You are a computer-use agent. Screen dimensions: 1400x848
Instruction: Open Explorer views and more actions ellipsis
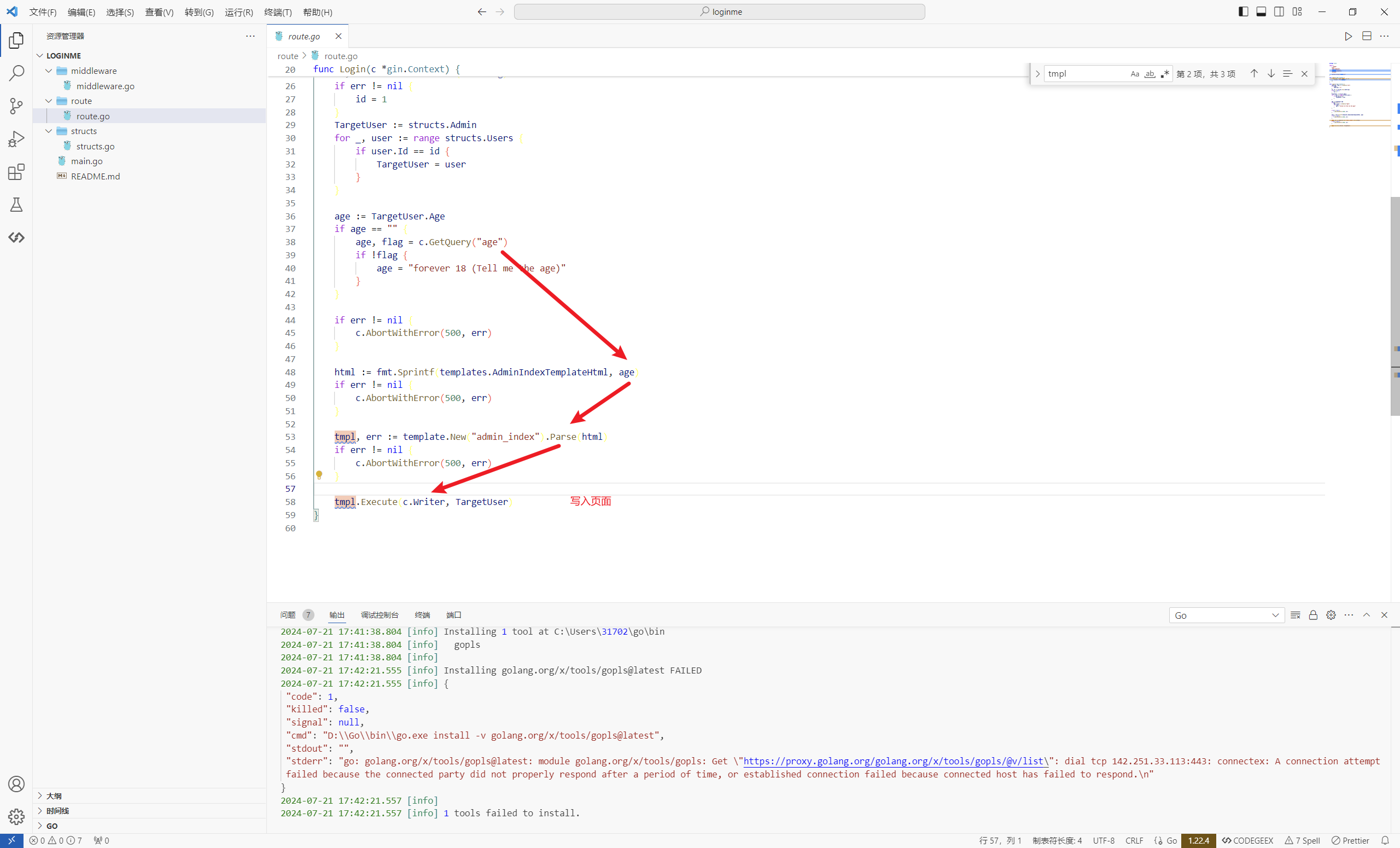pyautogui.click(x=250, y=36)
